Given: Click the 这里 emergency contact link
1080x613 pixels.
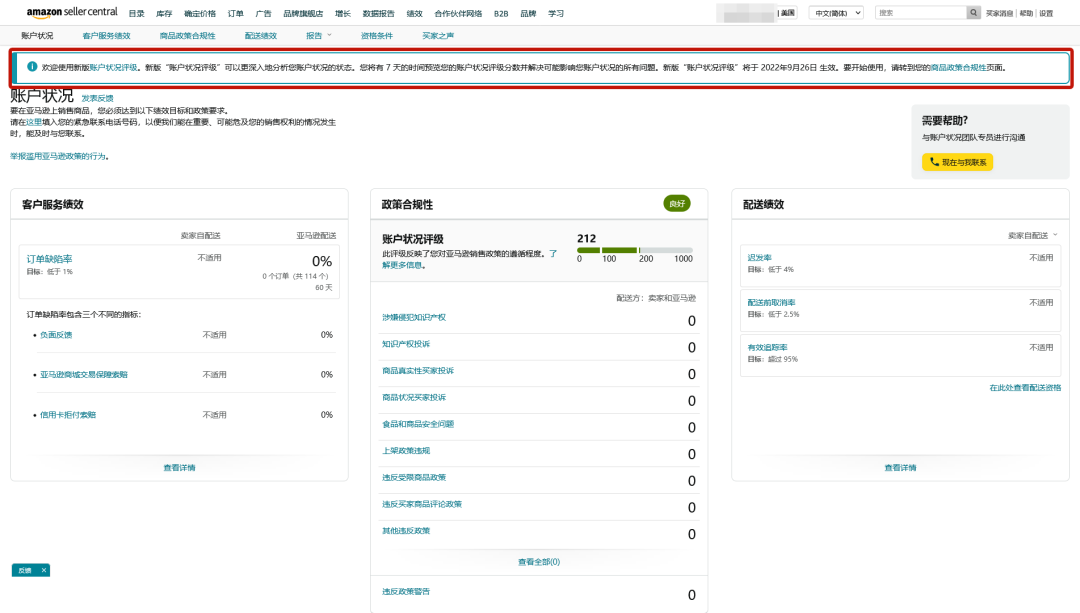Looking at the screenshot, I should pyautogui.click(x=34, y=122).
